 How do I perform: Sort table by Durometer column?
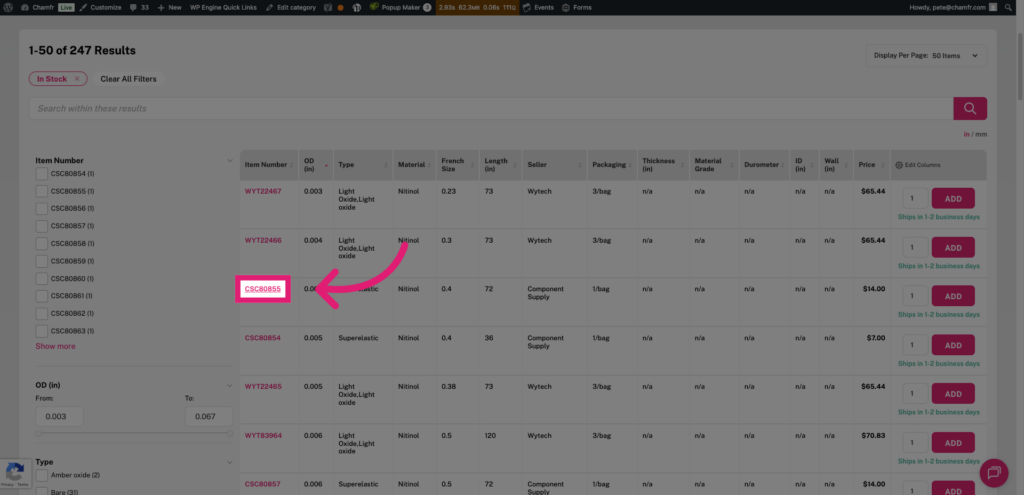[x=764, y=165]
